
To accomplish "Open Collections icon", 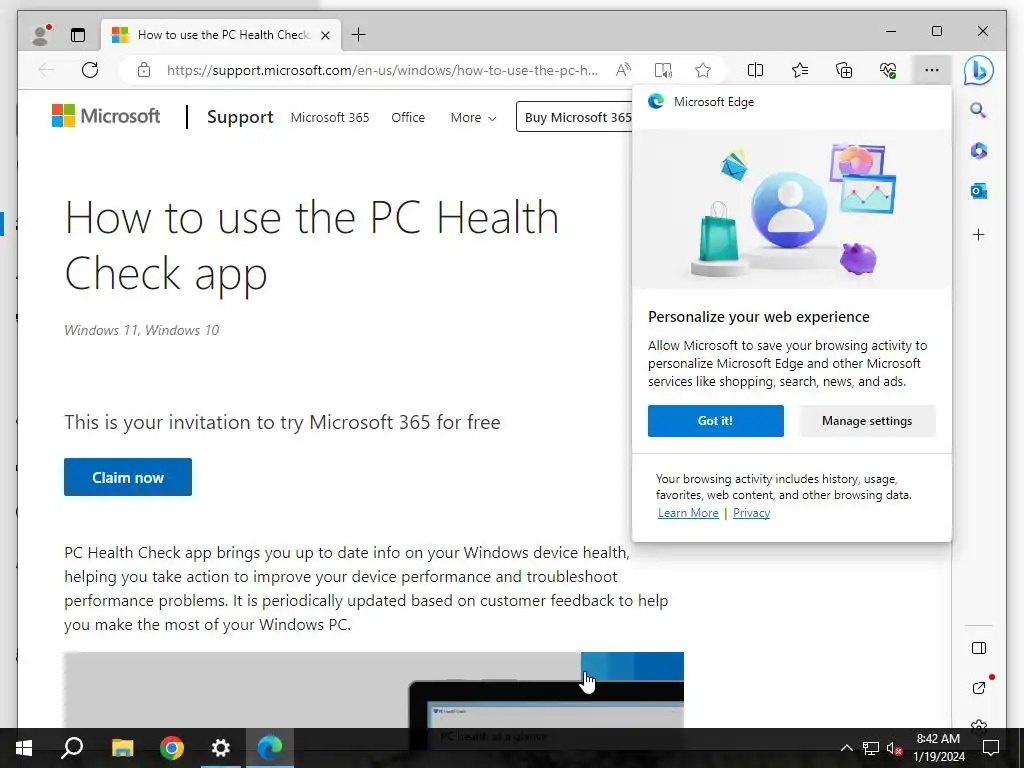I will [844, 70].
